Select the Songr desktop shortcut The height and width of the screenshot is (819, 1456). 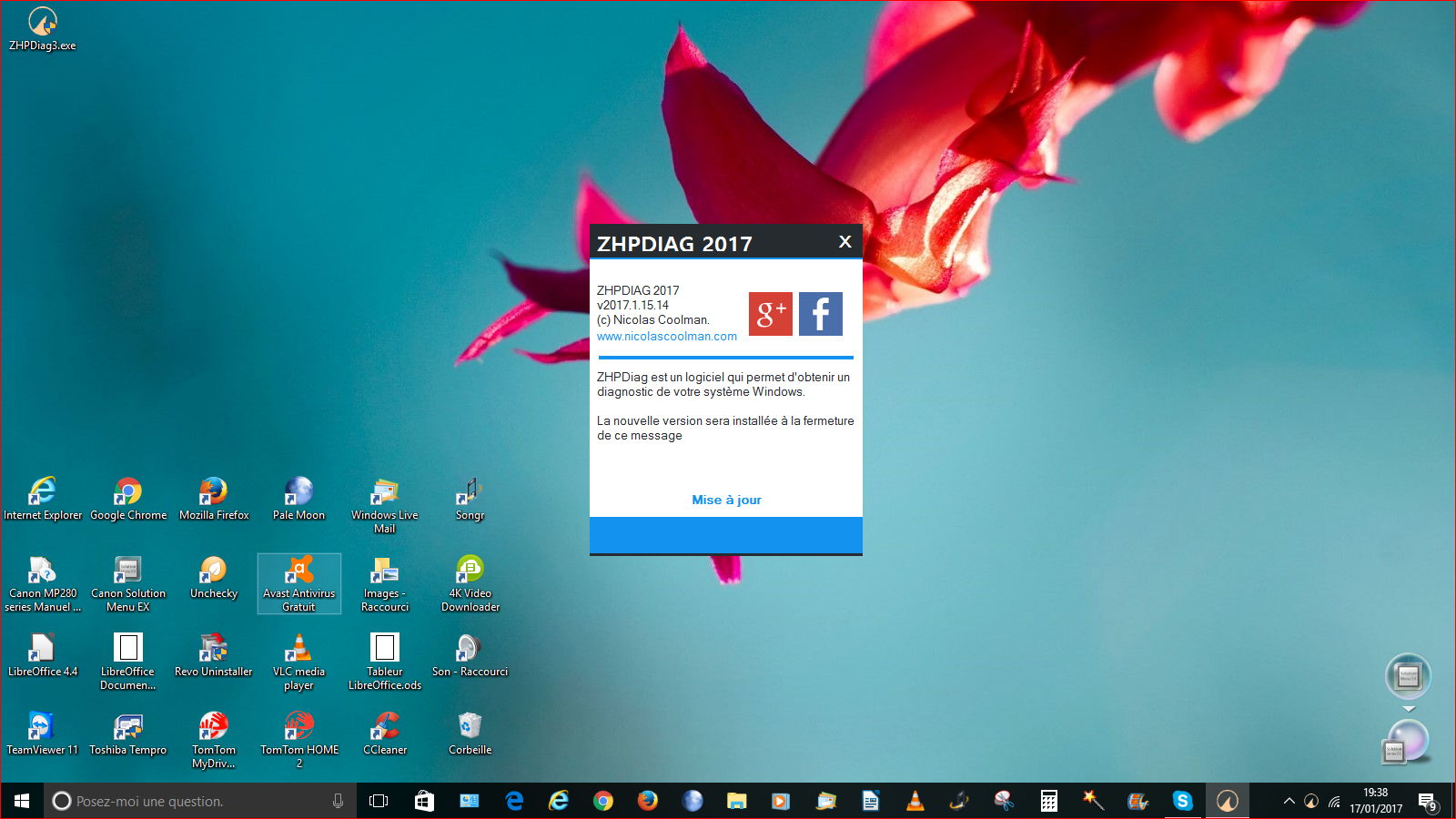click(x=470, y=499)
